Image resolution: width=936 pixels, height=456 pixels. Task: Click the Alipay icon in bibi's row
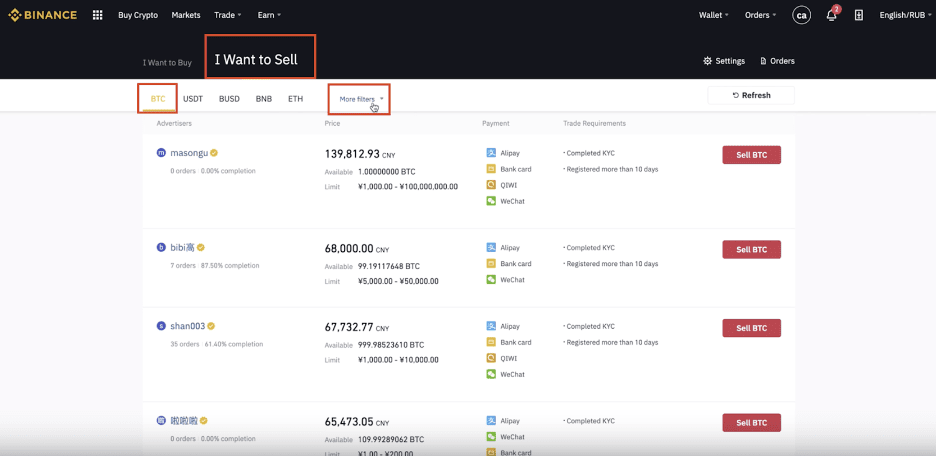click(491, 247)
